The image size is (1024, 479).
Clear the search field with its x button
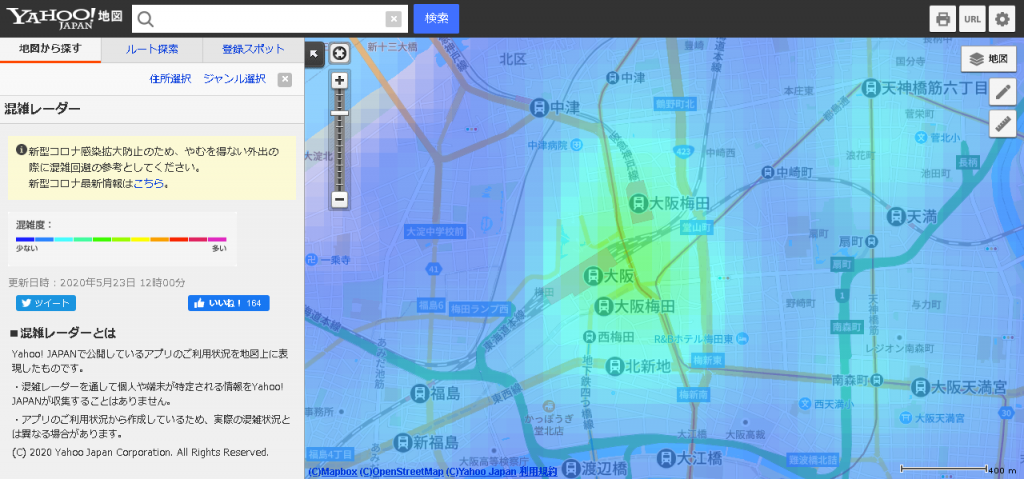[393, 19]
